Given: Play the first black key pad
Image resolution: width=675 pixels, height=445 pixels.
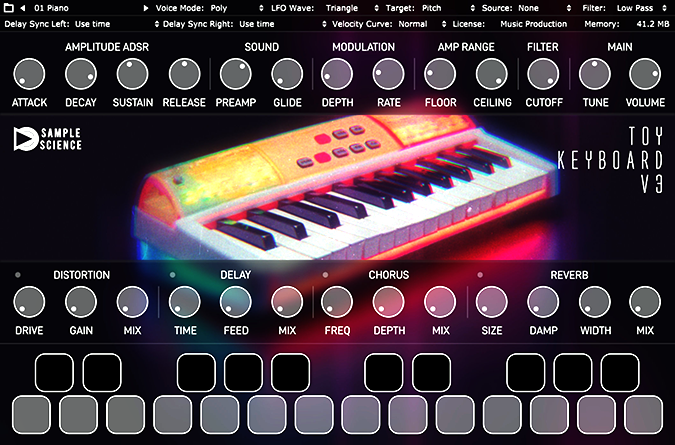Looking at the screenshot, I should 54,372.
